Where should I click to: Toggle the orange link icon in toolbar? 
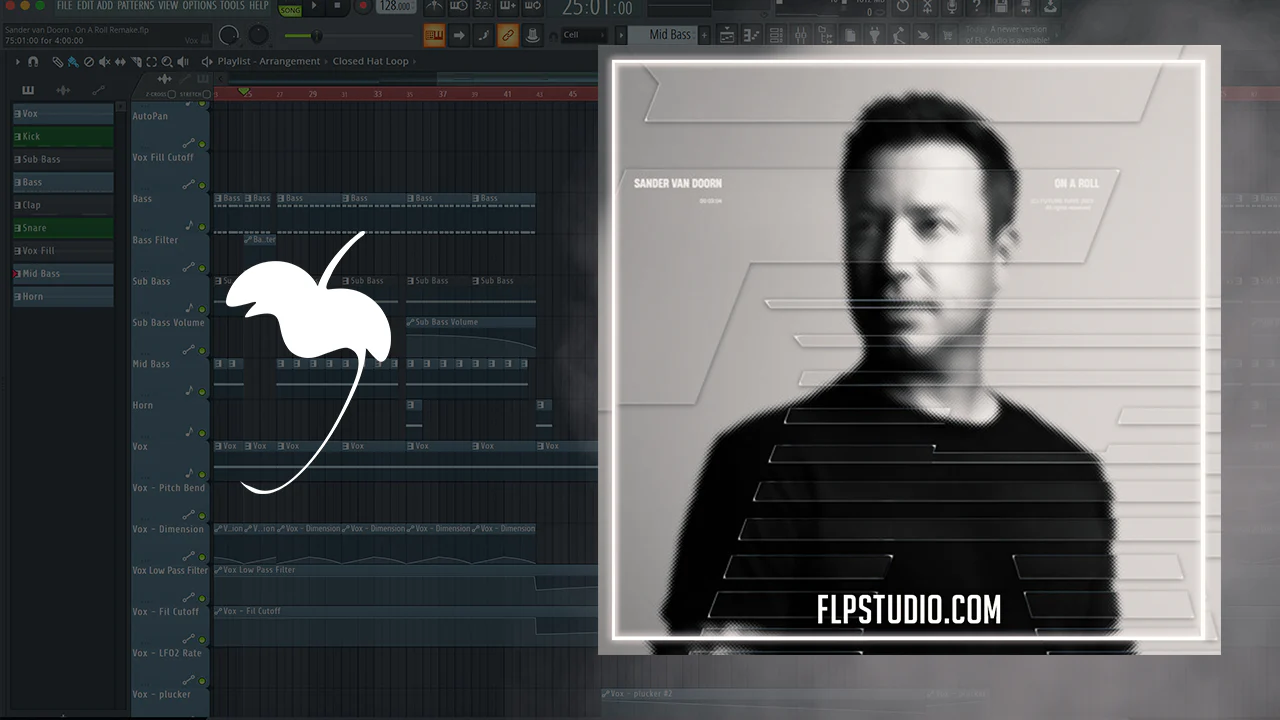(507, 36)
